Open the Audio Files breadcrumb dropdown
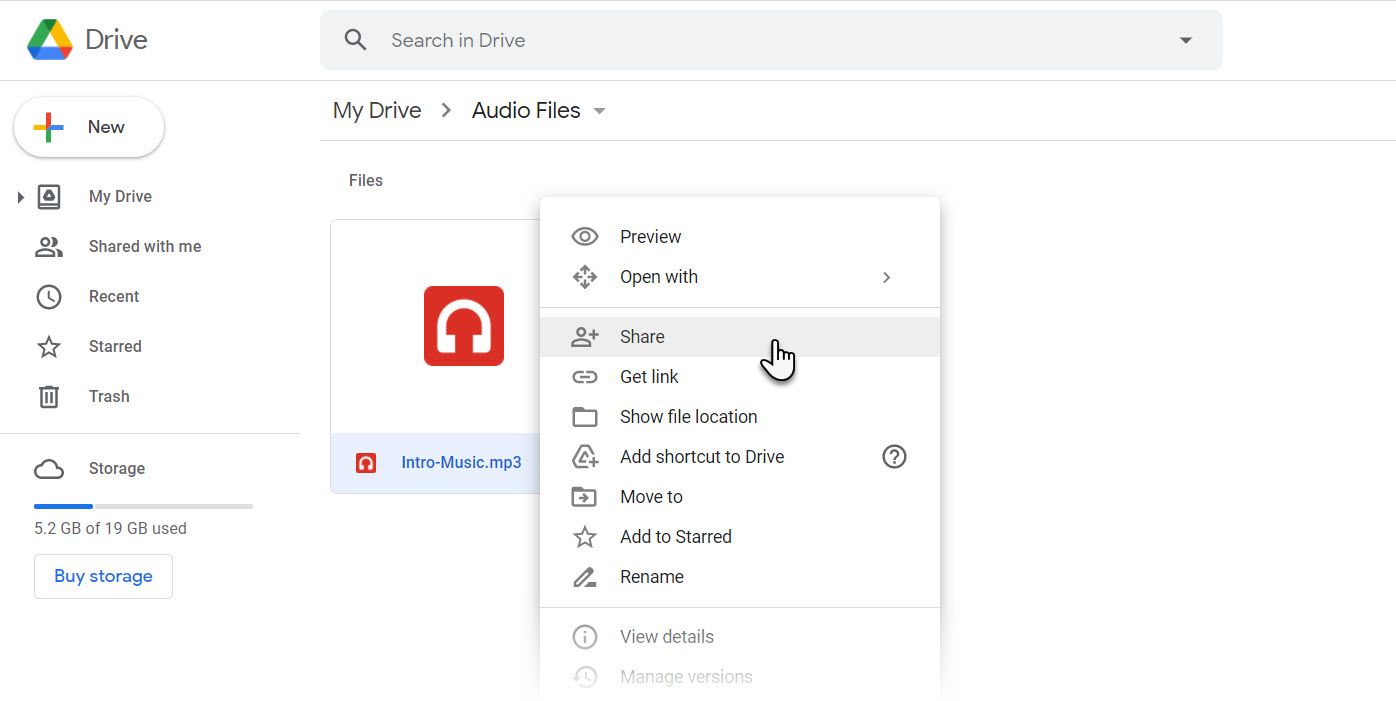The width and height of the screenshot is (1396, 701). pos(599,111)
